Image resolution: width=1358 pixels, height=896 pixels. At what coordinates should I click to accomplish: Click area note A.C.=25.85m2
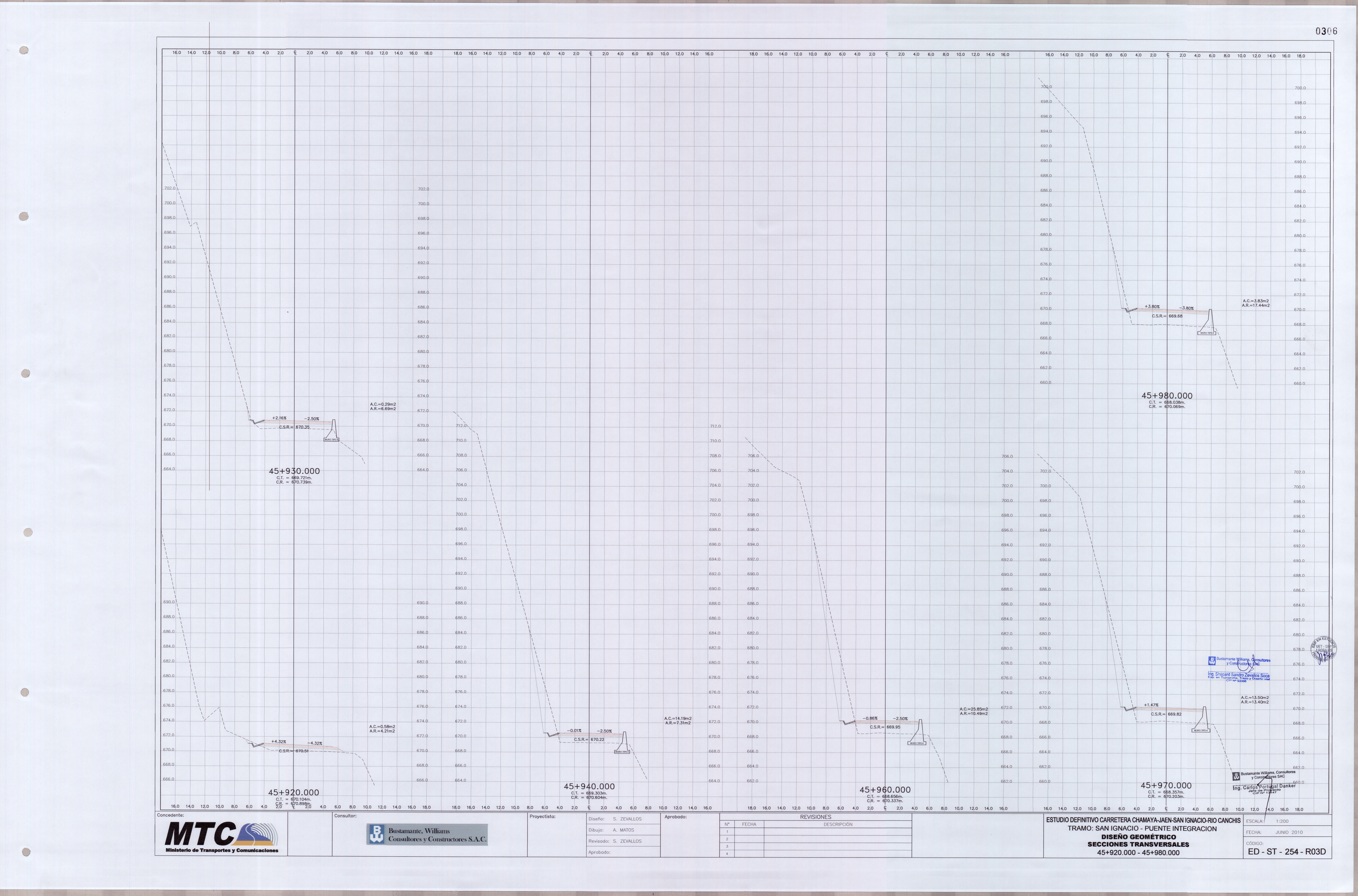[974, 709]
